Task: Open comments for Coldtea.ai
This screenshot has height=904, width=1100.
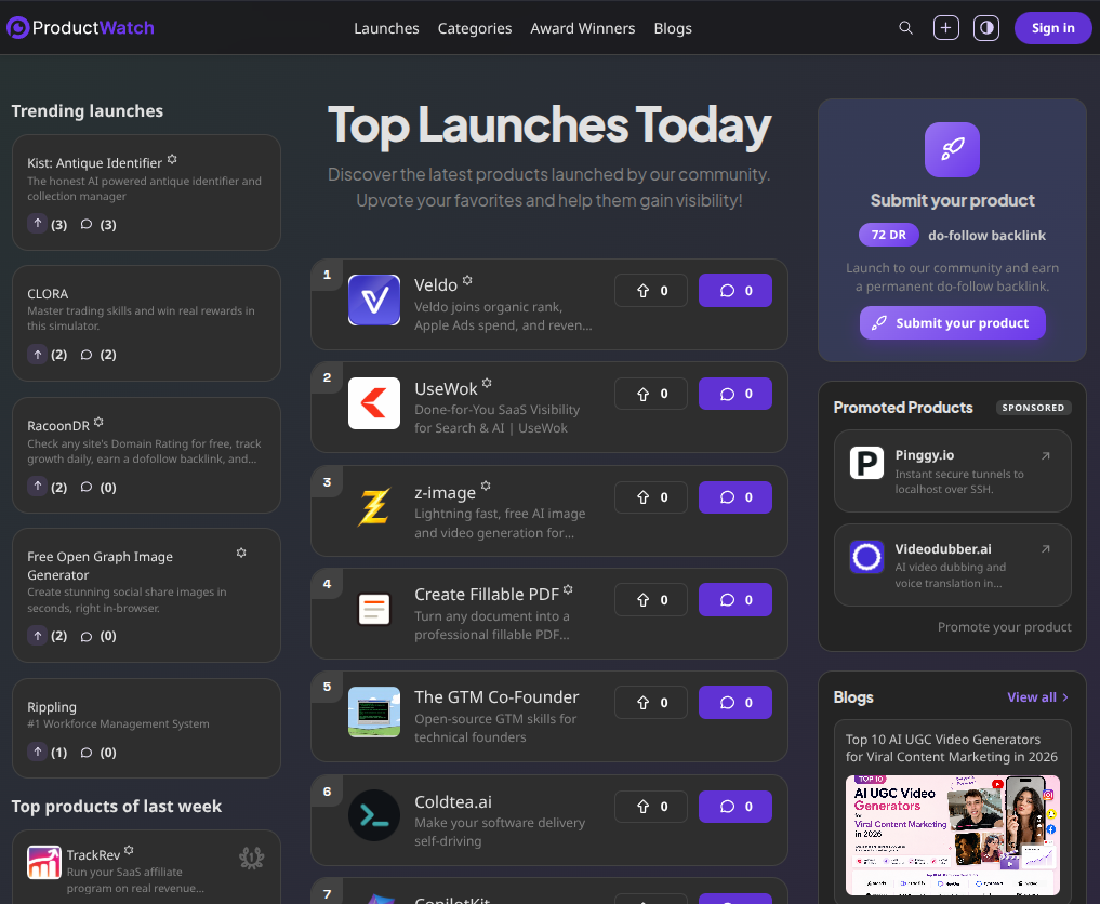Action: 735,806
